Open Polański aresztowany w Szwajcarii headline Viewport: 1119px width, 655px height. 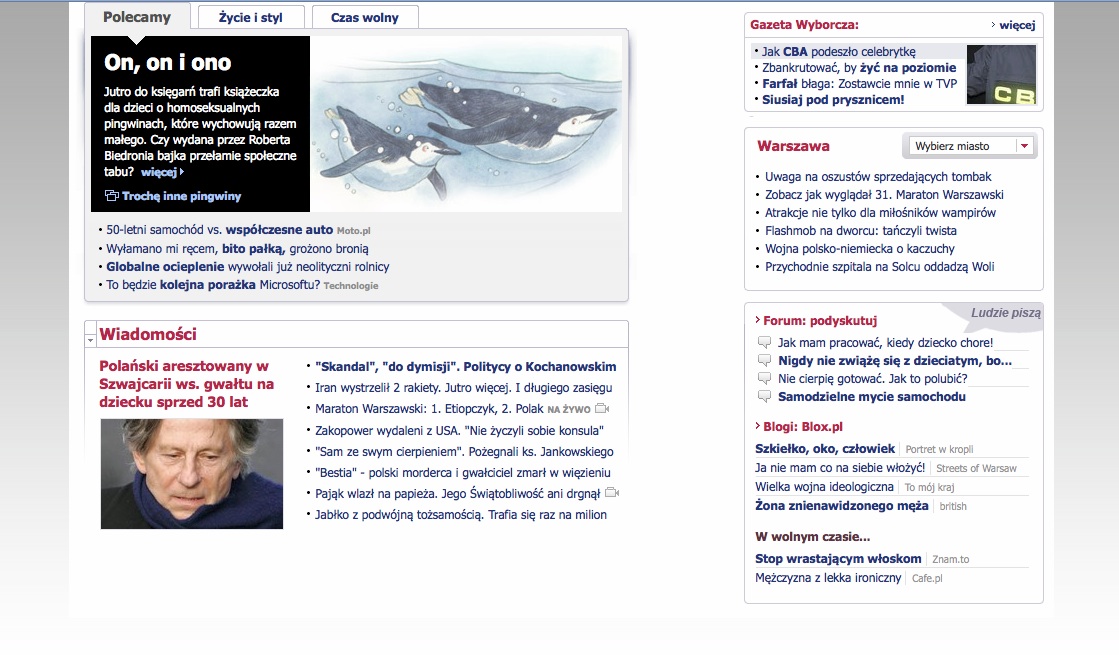tap(186, 384)
